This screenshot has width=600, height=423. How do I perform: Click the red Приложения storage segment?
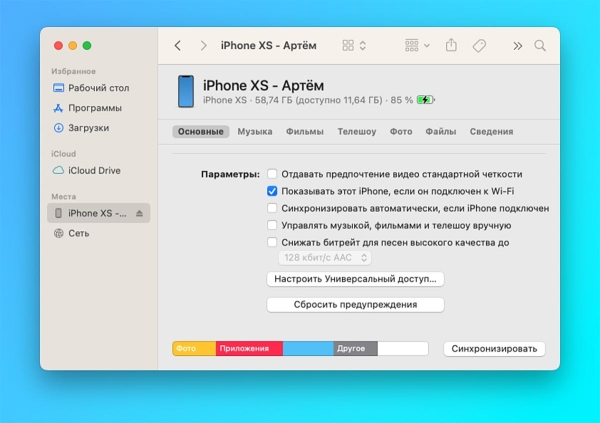click(249, 349)
